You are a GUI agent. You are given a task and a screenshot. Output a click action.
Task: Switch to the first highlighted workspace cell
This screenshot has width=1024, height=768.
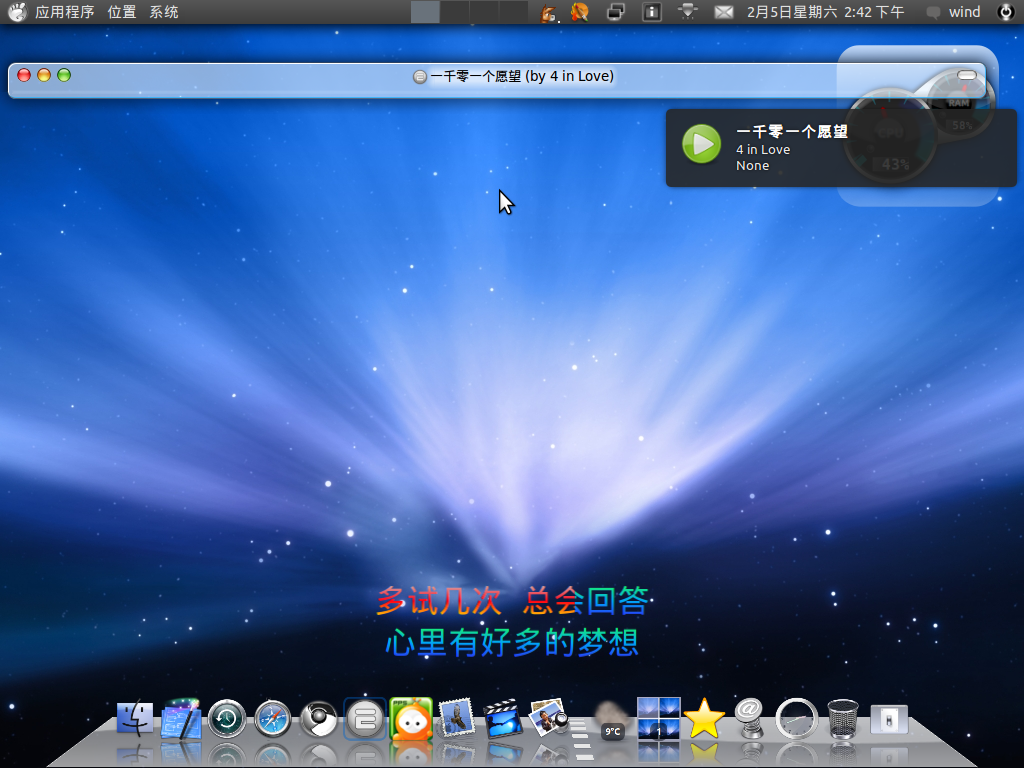[x=425, y=12]
